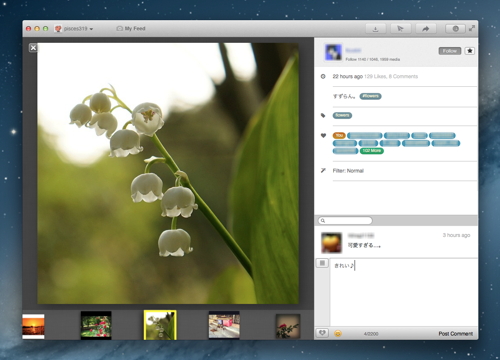Viewport: 500px width, 360px height.
Task: Click the 4/2200 character counter
Action: click(371, 334)
